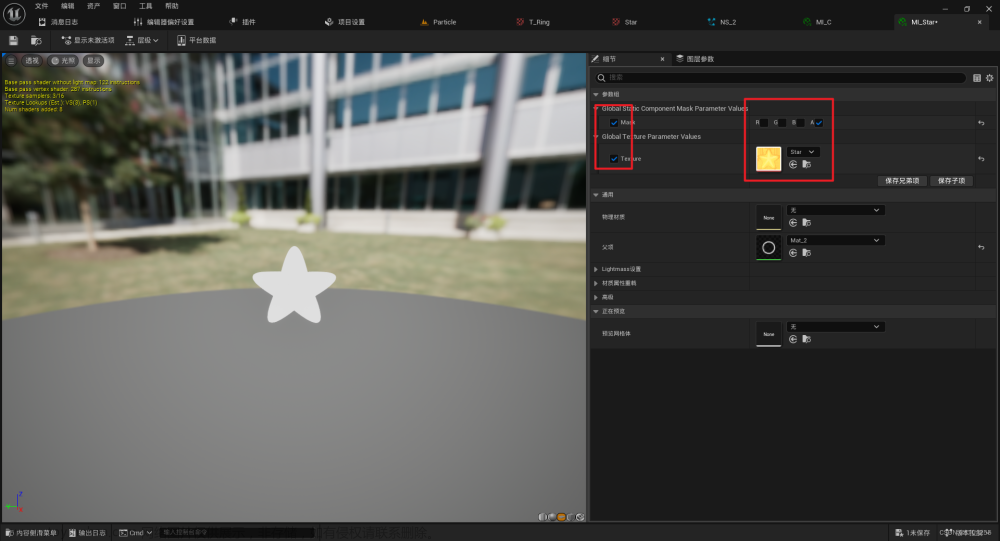The width and height of the screenshot is (1000, 541).
Task: Open 平台数据 platform stats
Action: tap(196, 40)
